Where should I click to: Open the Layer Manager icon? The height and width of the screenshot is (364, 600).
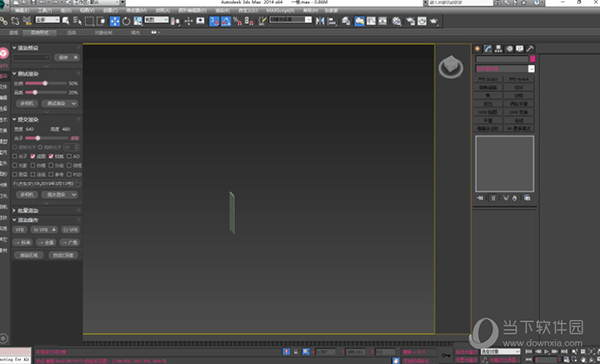coord(346,21)
